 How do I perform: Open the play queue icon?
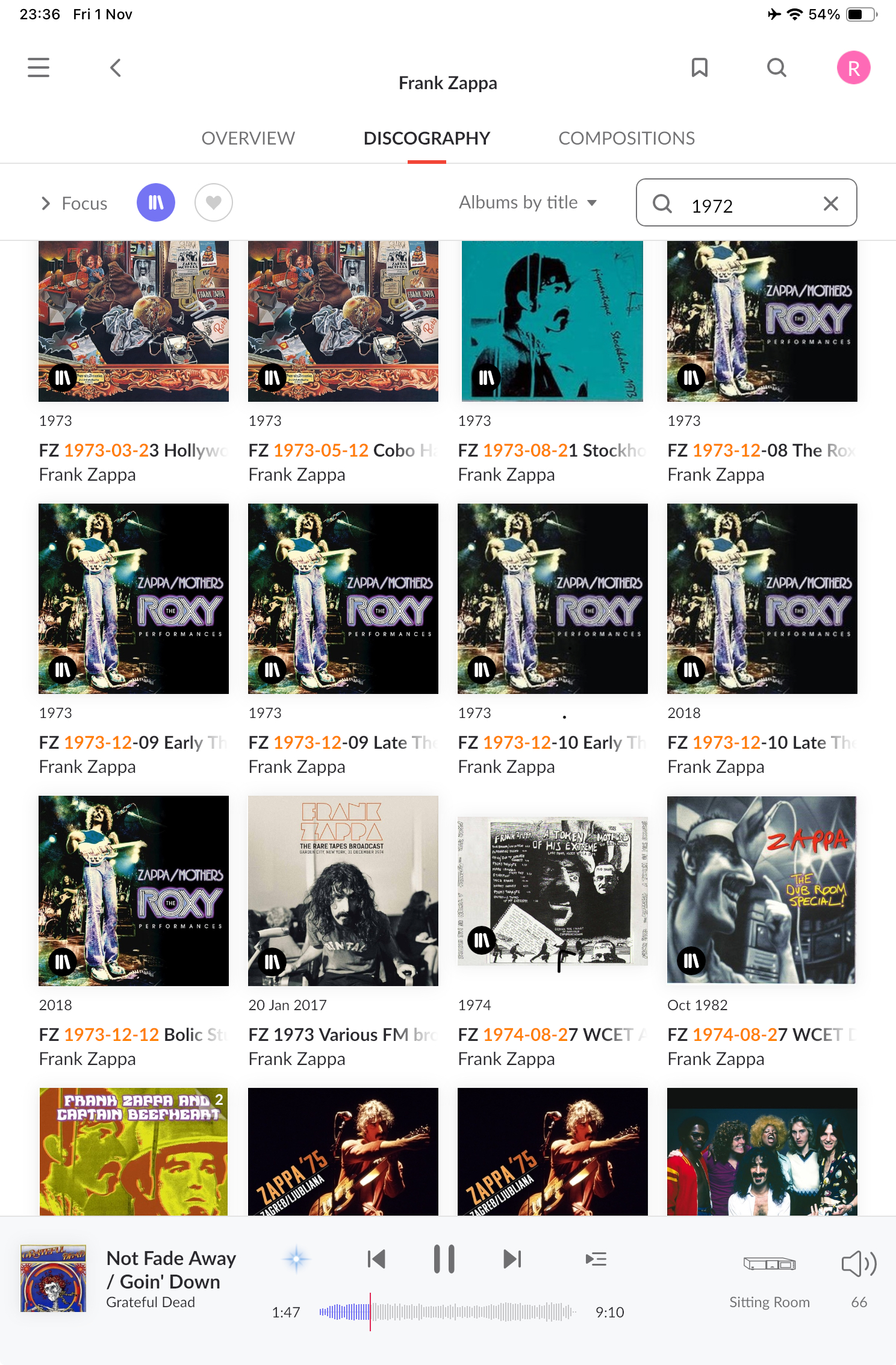pos(596,1258)
